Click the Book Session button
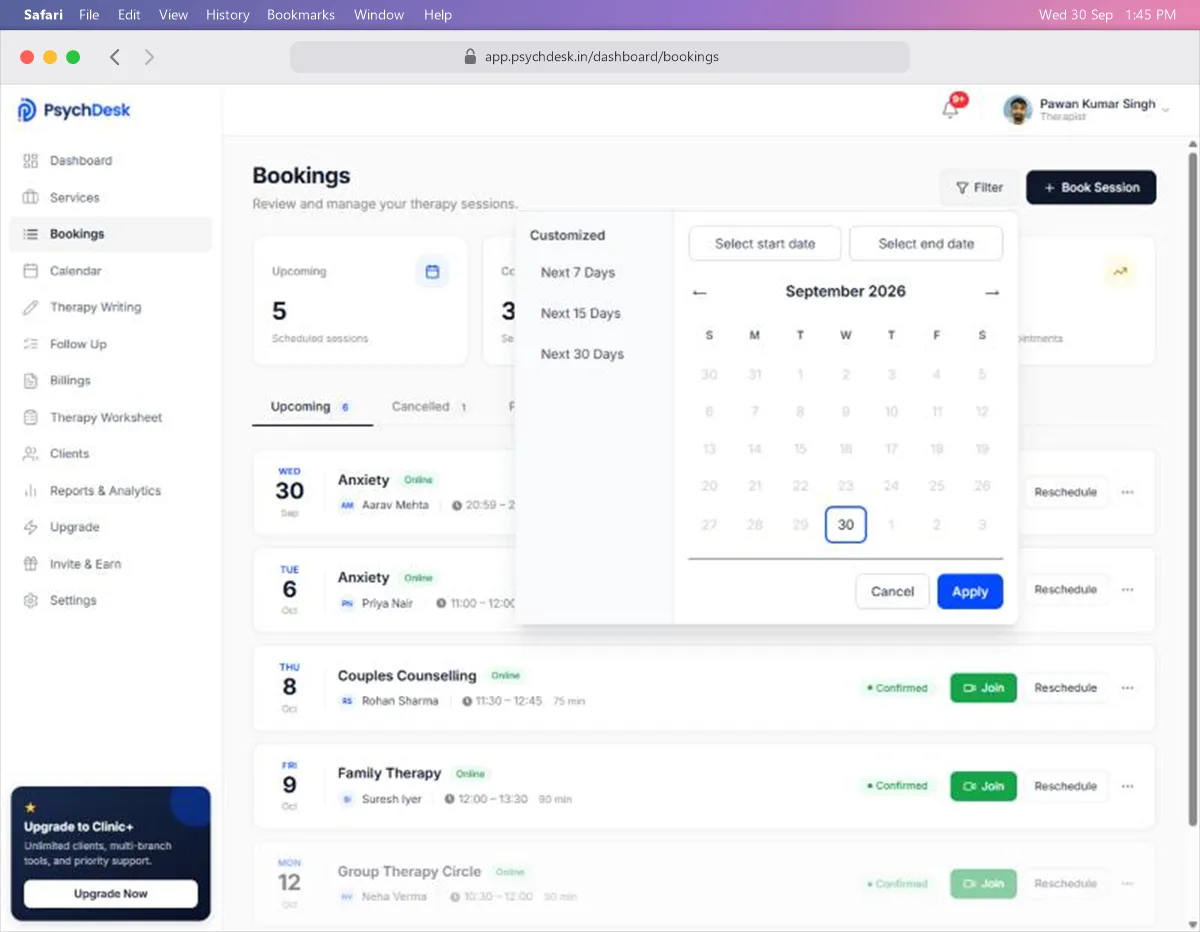This screenshot has height=932, width=1200. click(x=1091, y=188)
